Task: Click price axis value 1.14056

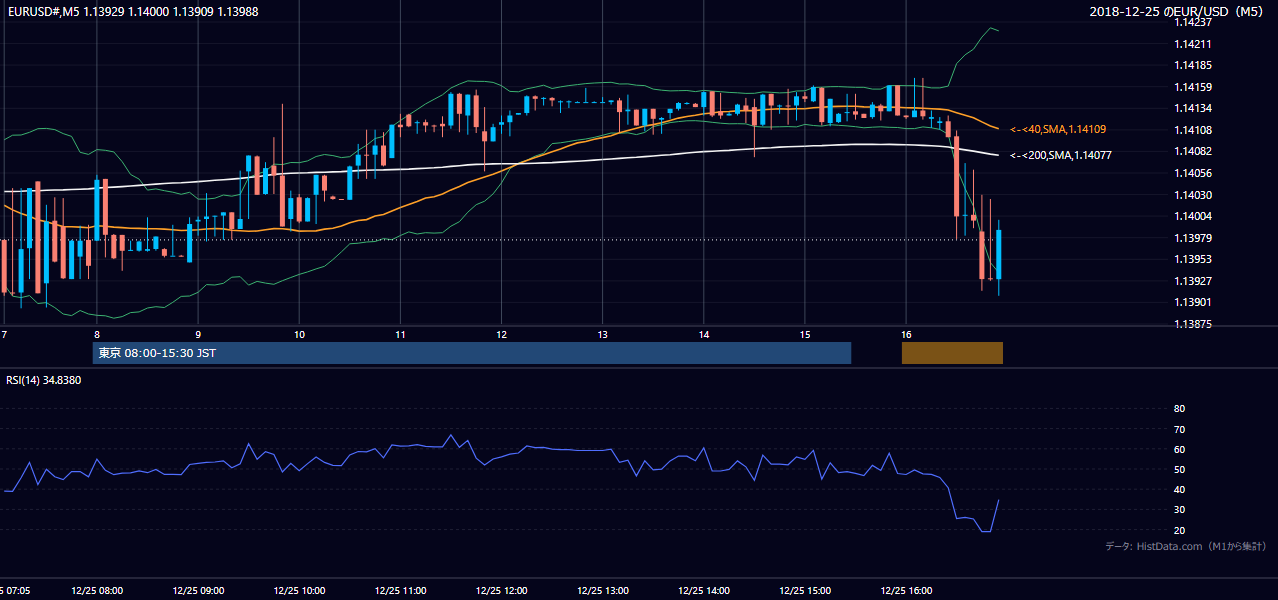Action: point(1193,173)
